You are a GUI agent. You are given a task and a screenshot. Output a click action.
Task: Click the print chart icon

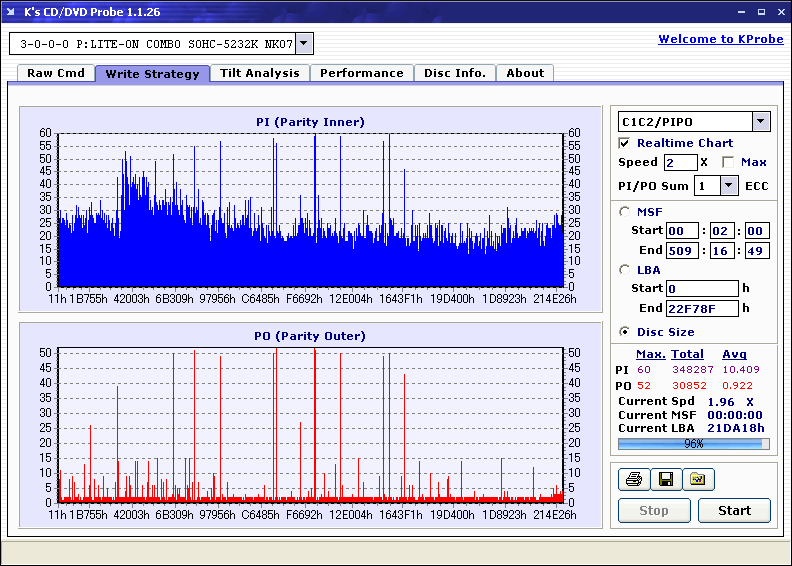click(x=633, y=480)
